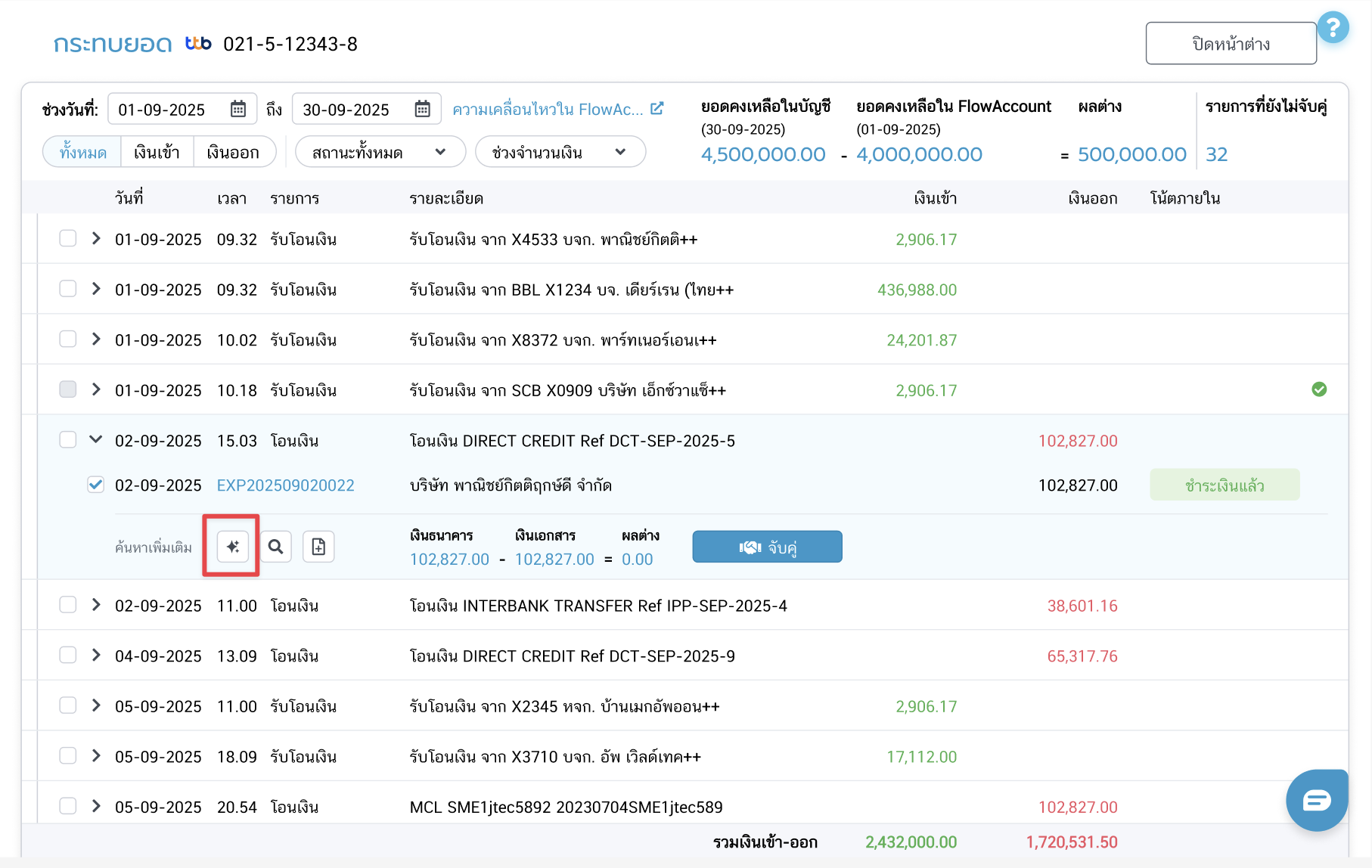Image resolution: width=1372 pixels, height=868 pixels.
Task: Click the create new document icon
Action: 318,547
